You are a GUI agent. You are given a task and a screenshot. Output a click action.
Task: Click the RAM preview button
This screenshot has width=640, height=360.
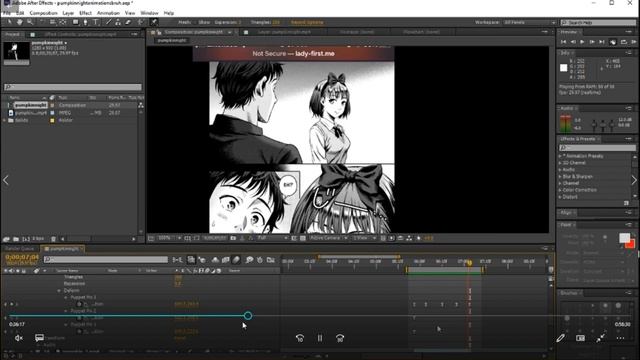point(634,42)
